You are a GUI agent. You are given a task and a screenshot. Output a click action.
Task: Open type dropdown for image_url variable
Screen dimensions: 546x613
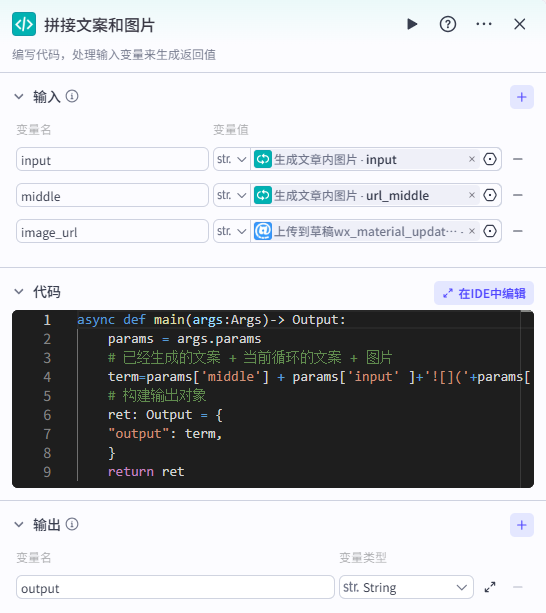point(231,231)
